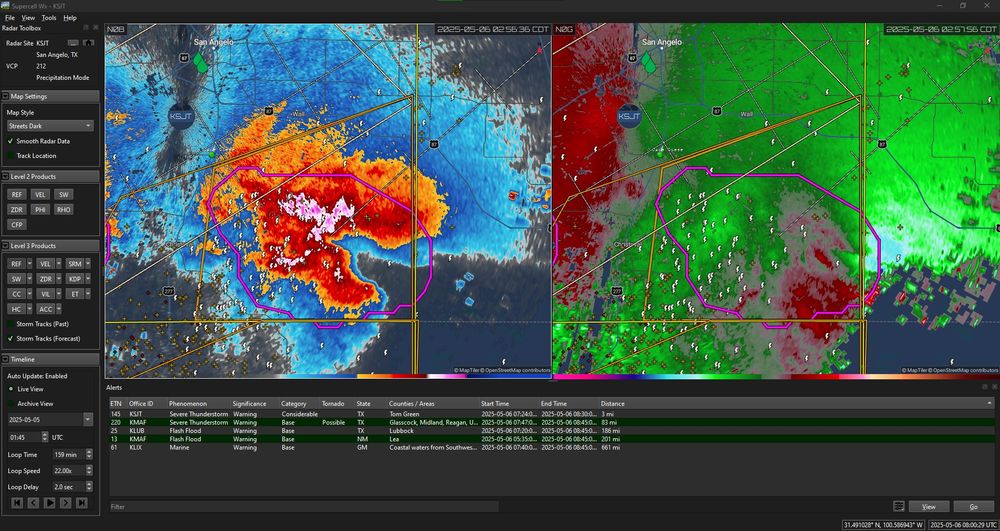Open the Map Style Streets Dark dropdown
This screenshot has height=531, width=1000.
50,126
